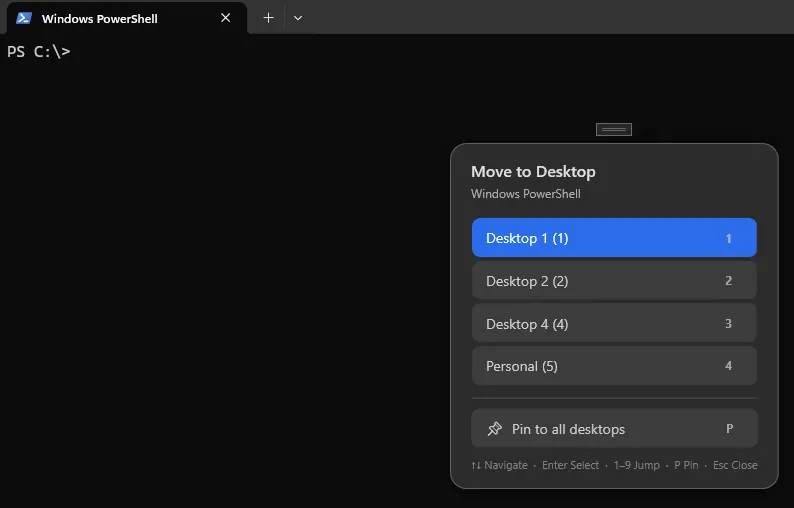Move window to Desktop 1 (1)
Screen dimensions: 794x508
614,238
